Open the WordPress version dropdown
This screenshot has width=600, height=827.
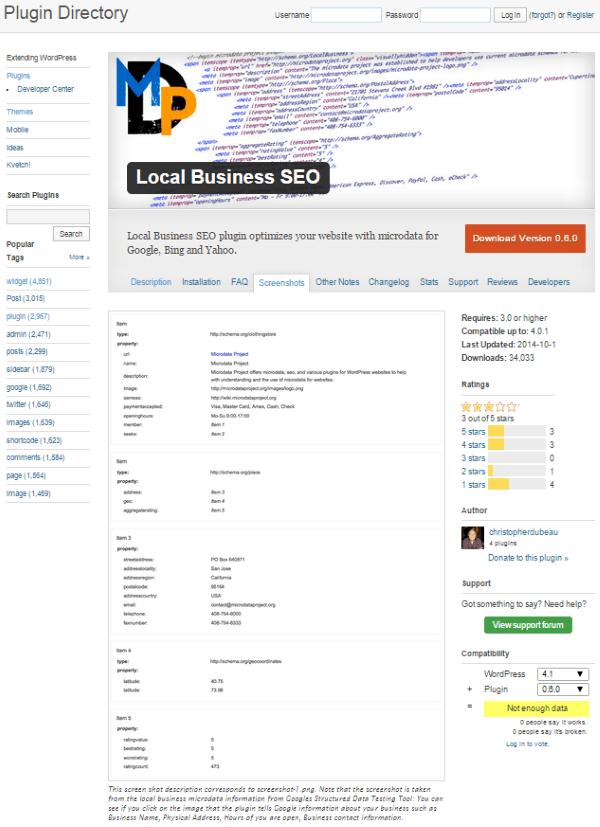[x=563, y=673]
